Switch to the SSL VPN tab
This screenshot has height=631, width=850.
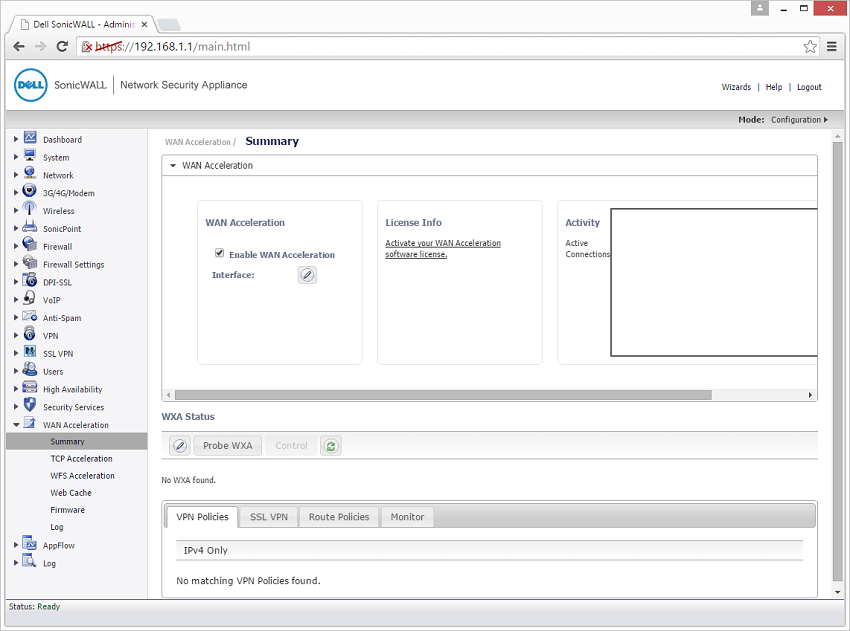pyautogui.click(x=269, y=517)
